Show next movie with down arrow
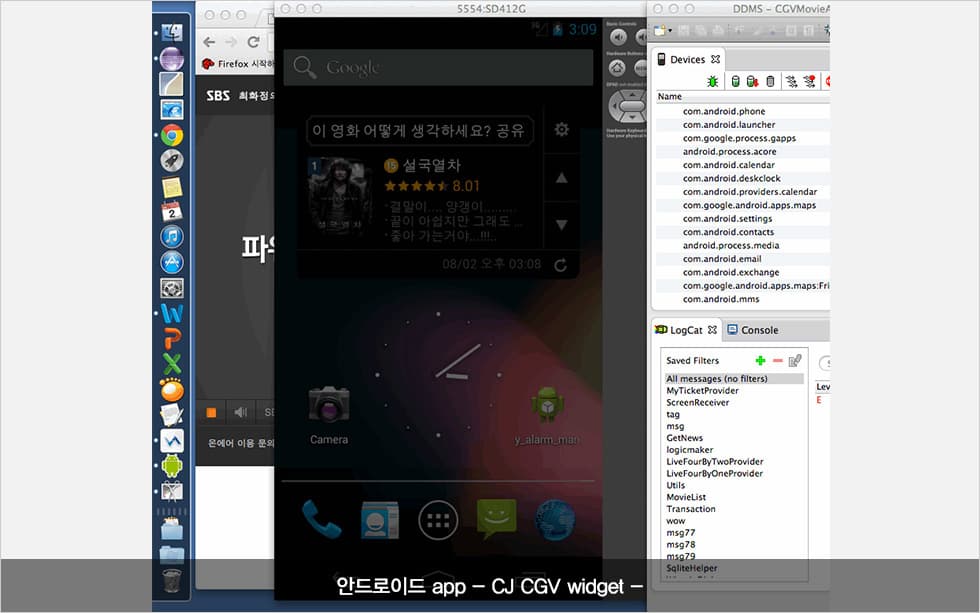The image size is (980, 613). click(x=561, y=225)
